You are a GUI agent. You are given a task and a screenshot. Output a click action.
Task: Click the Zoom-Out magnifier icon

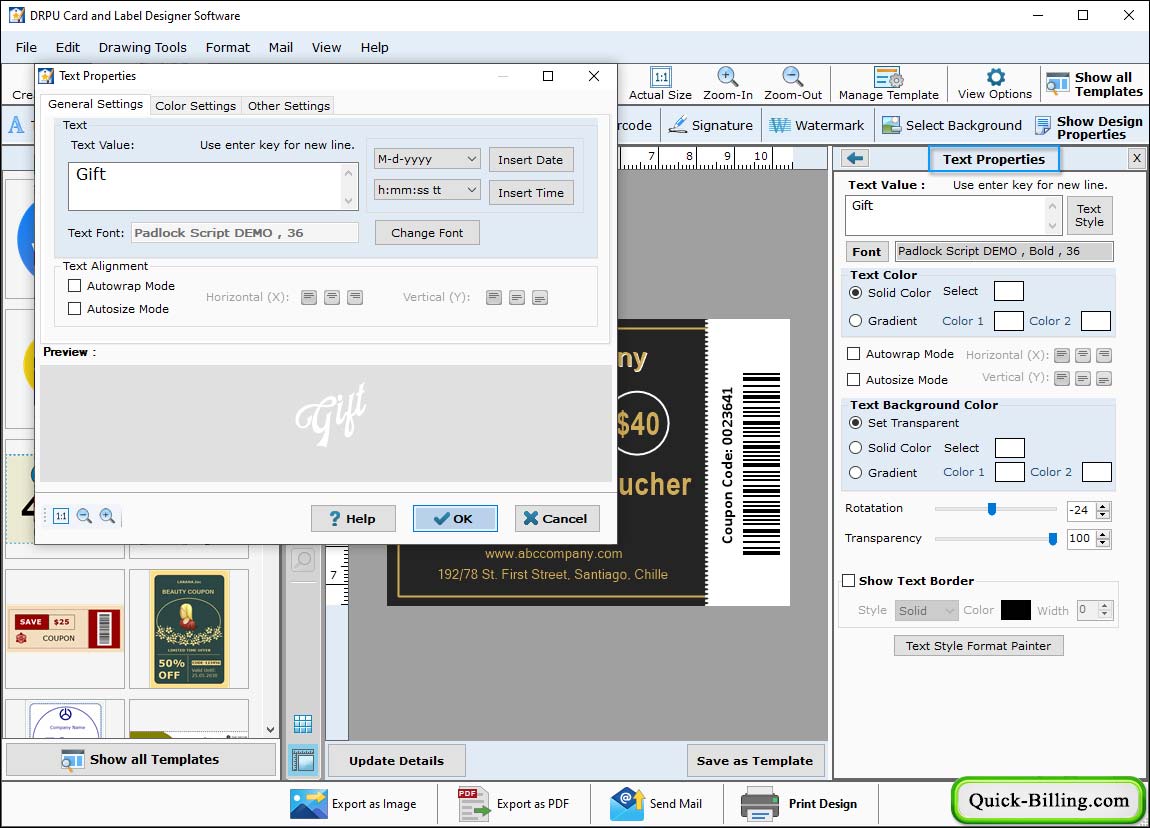pyautogui.click(x=793, y=76)
